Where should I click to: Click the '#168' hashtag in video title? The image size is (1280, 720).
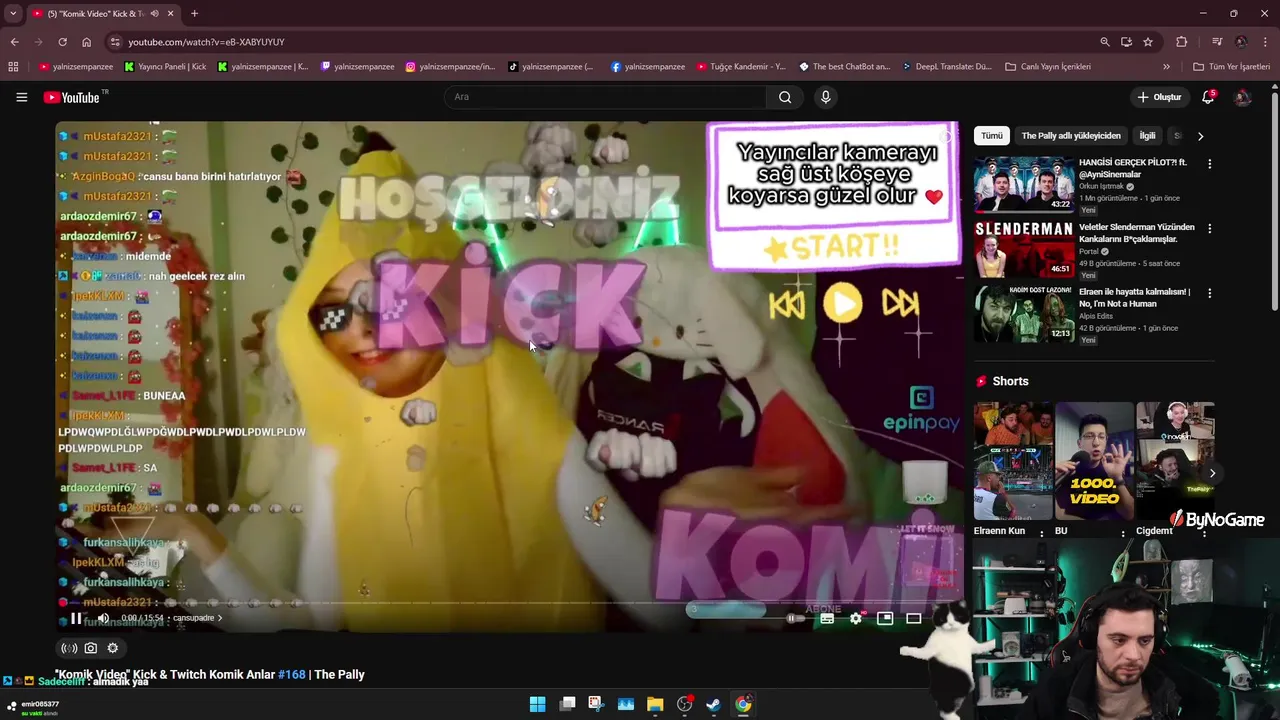click(292, 675)
